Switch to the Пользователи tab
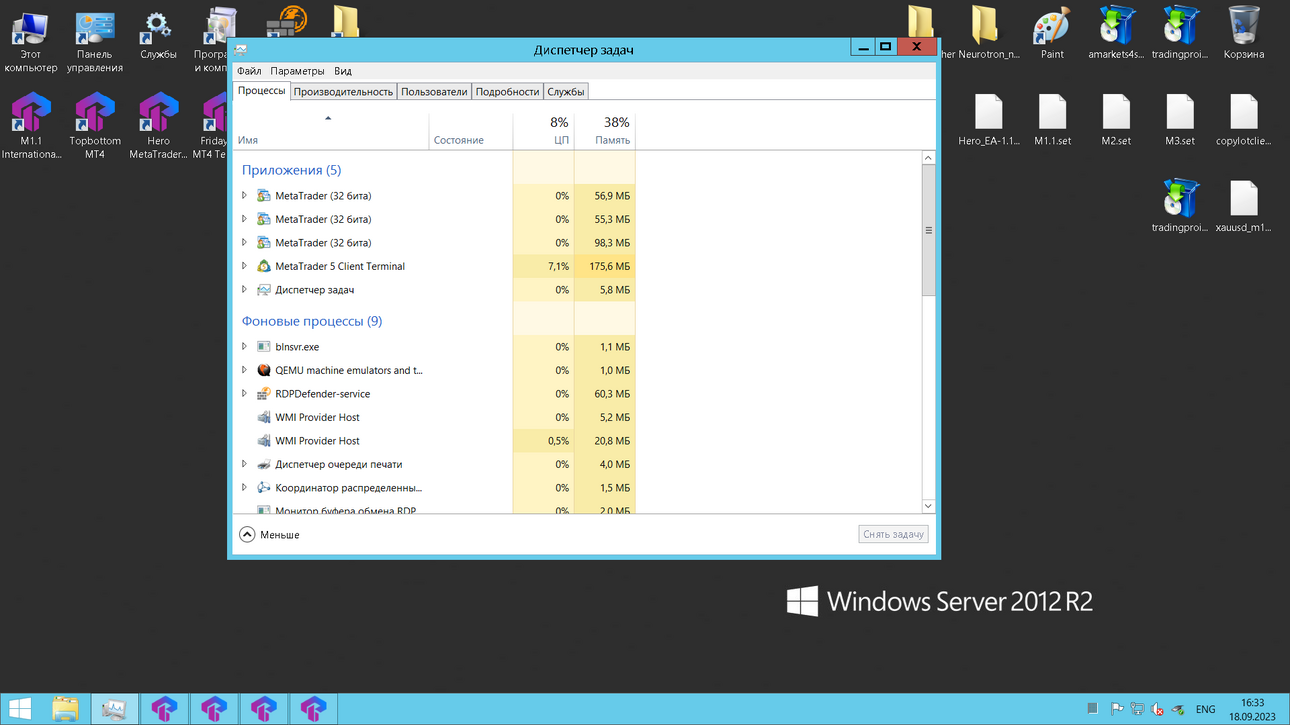 (434, 92)
